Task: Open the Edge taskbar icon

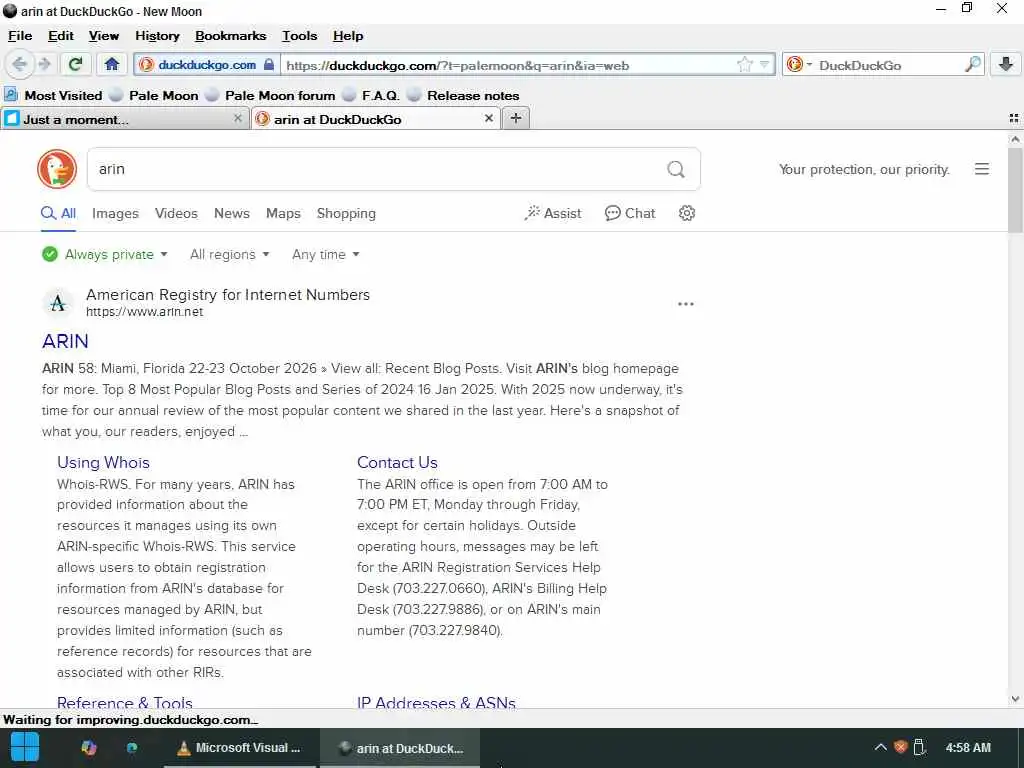Action: click(x=132, y=748)
